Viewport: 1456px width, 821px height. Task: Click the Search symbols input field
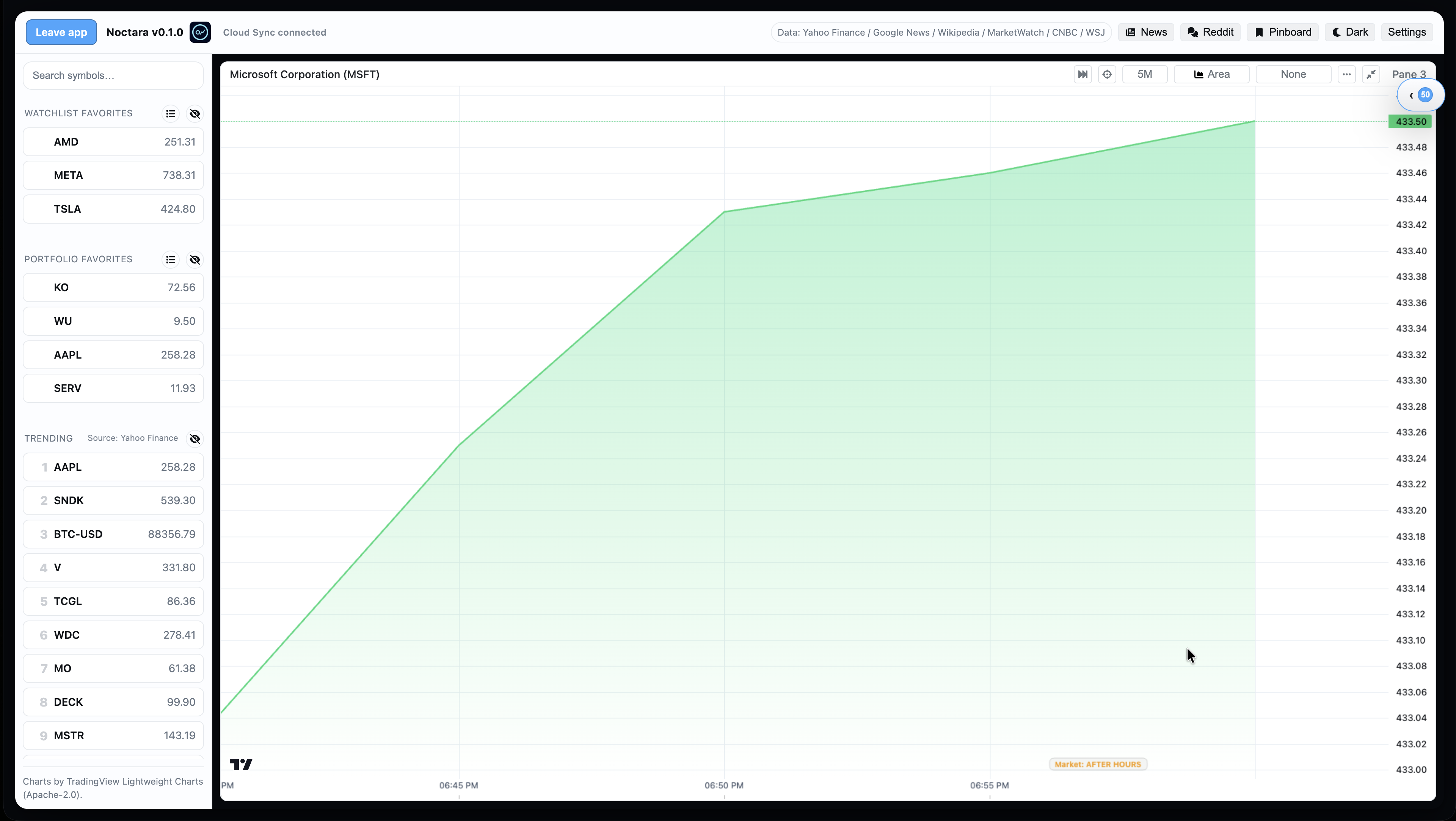click(113, 75)
